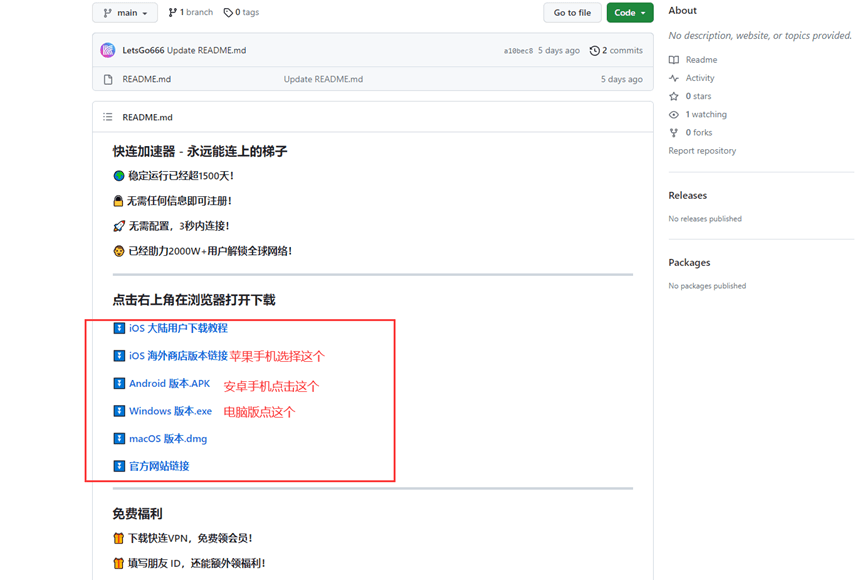
Task: Open latest commit message Update README.md beside LetsGo666
Action: pos(206,50)
